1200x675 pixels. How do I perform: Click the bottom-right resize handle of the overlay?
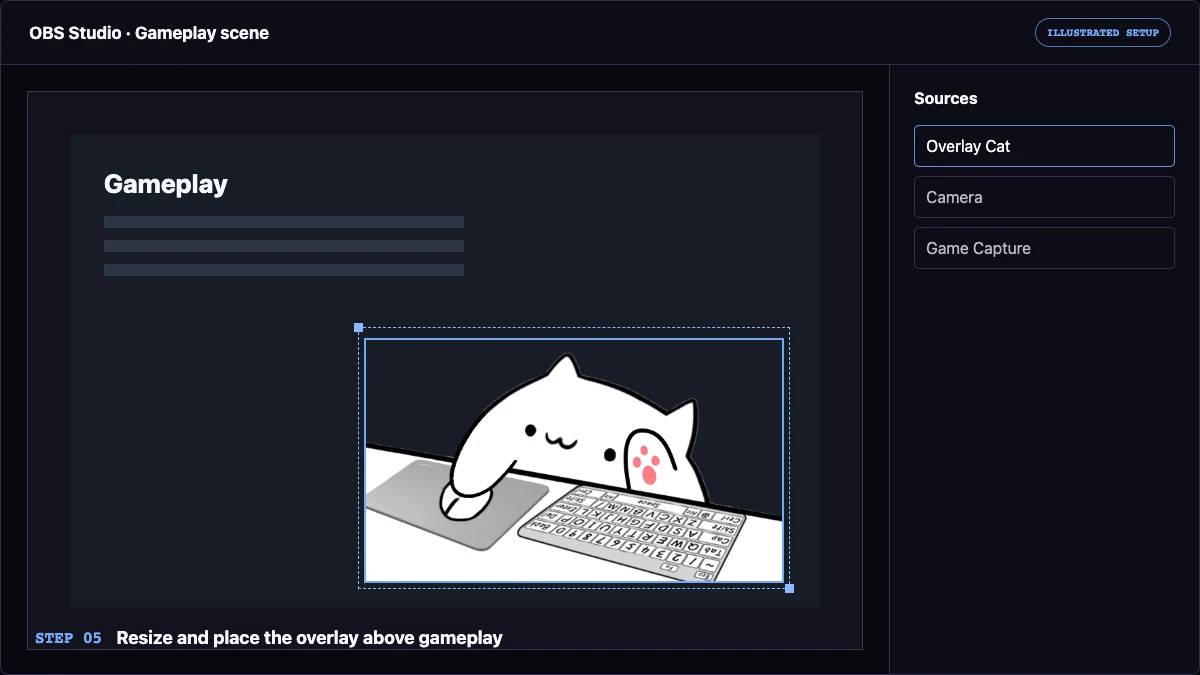point(790,588)
